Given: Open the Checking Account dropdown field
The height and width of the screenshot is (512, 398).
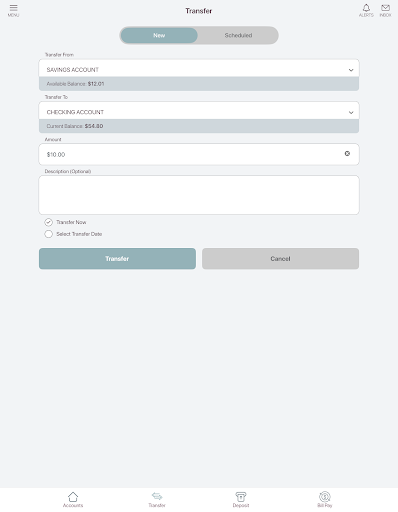Looking at the screenshot, I should coord(199,111).
